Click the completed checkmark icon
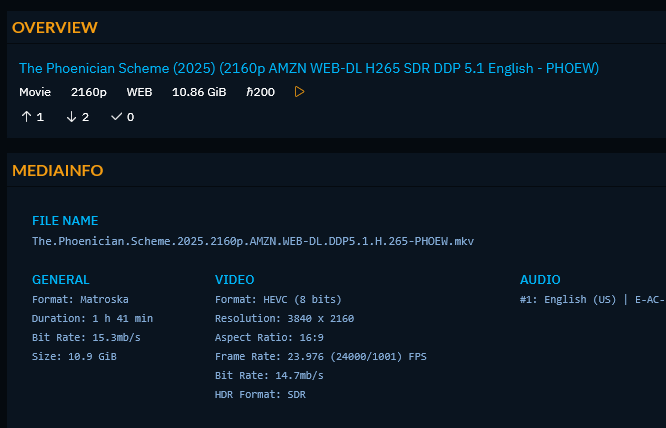Viewport: 666px width, 428px height. click(116, 116)
